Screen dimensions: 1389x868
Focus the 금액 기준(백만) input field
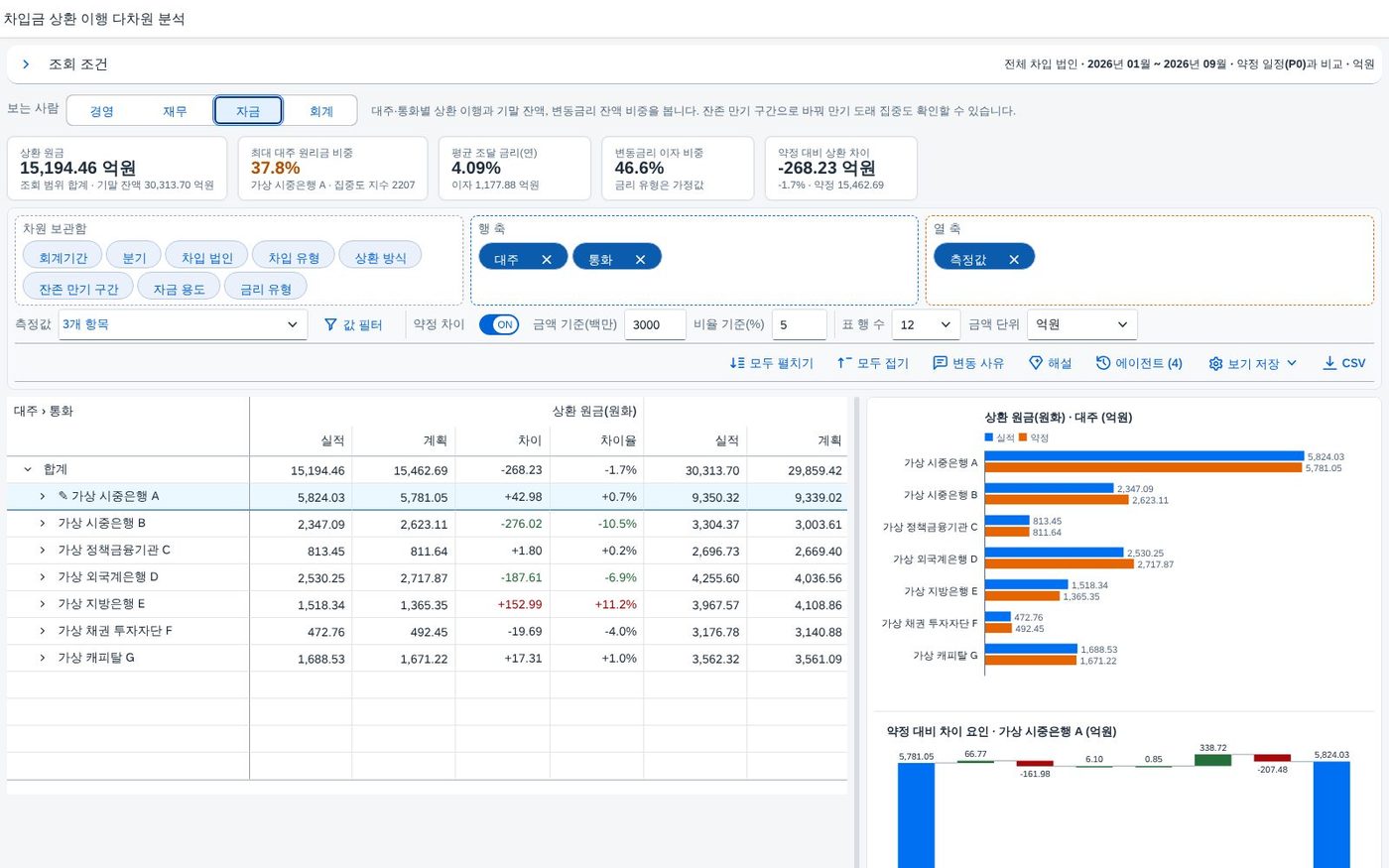click(655, 324)
